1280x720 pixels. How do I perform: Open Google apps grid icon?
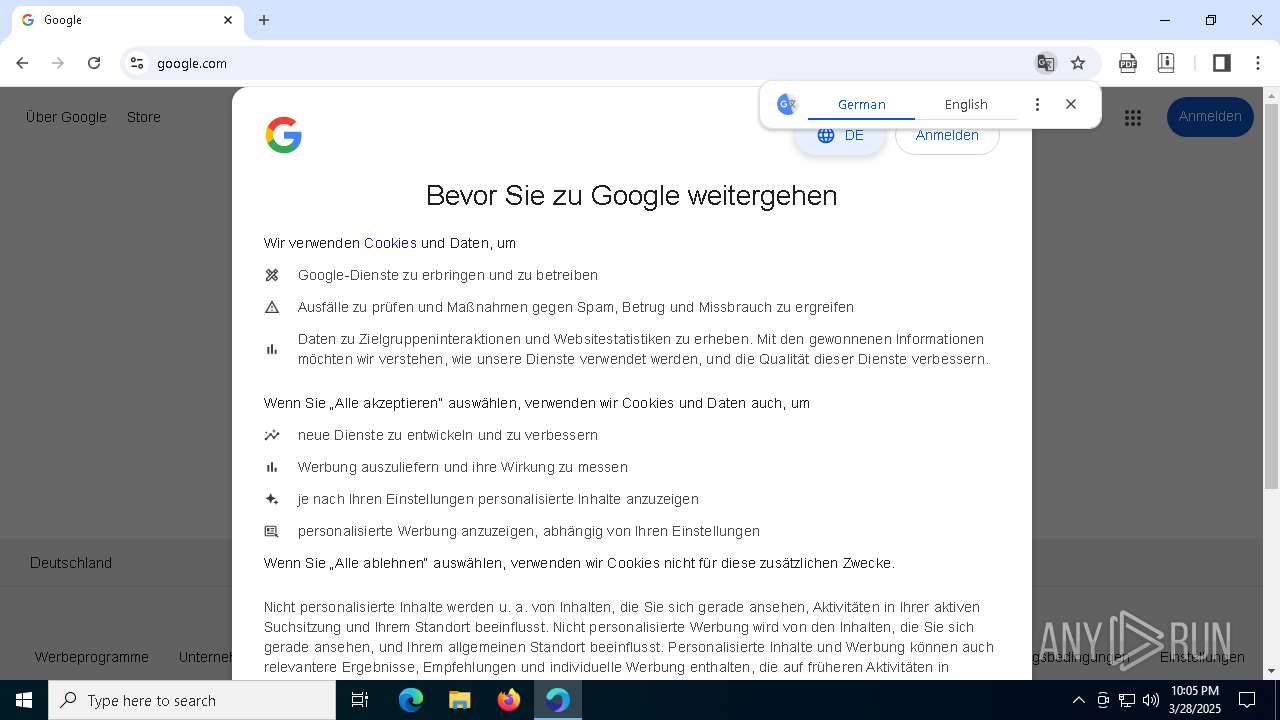coord(1133,117)
